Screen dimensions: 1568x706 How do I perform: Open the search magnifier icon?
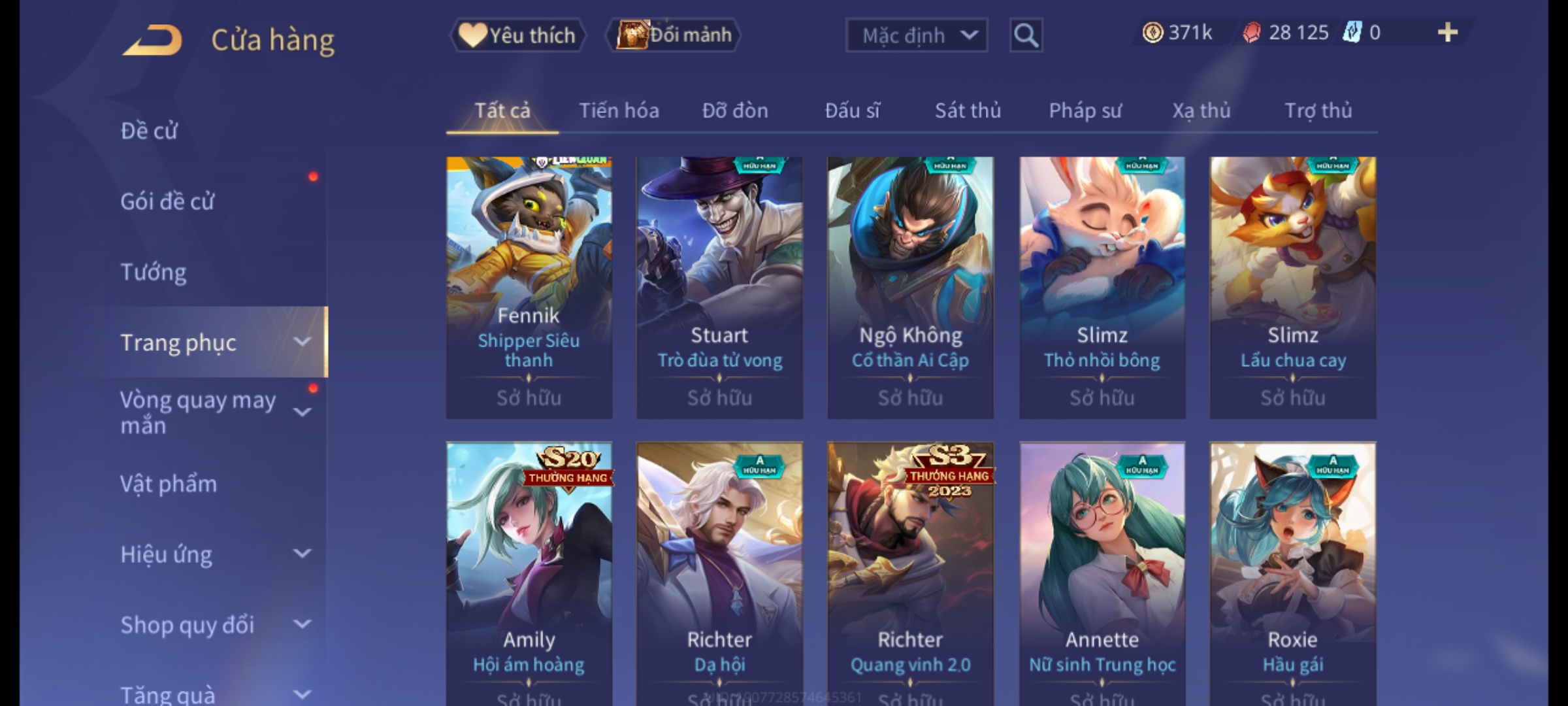point(1026,35)
